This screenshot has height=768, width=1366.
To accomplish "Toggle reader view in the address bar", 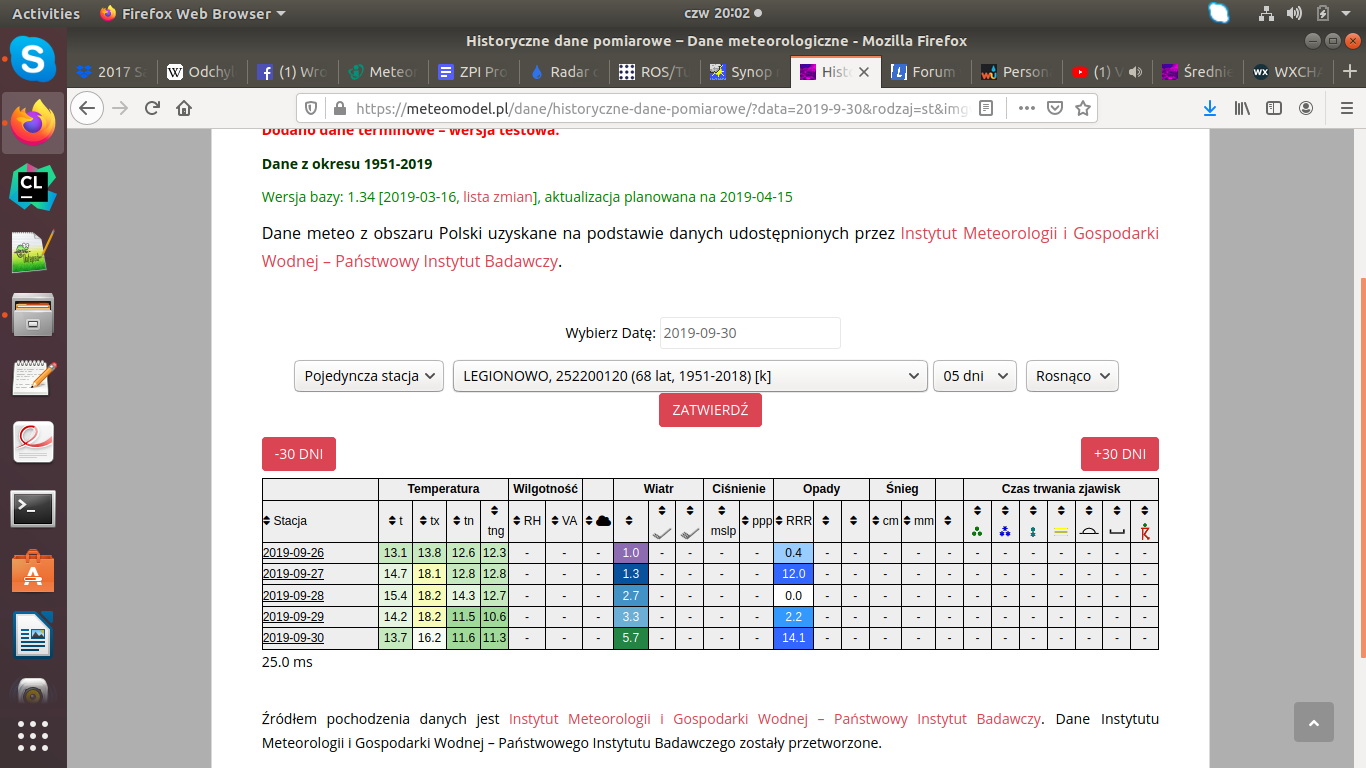I will point(987,108).
